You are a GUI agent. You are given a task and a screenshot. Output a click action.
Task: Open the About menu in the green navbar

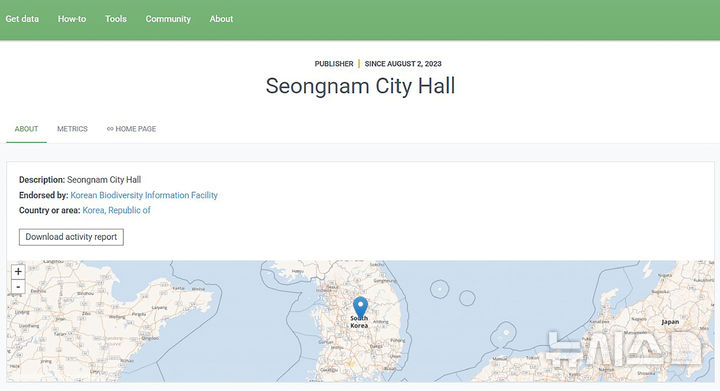[x=221, y=19]
